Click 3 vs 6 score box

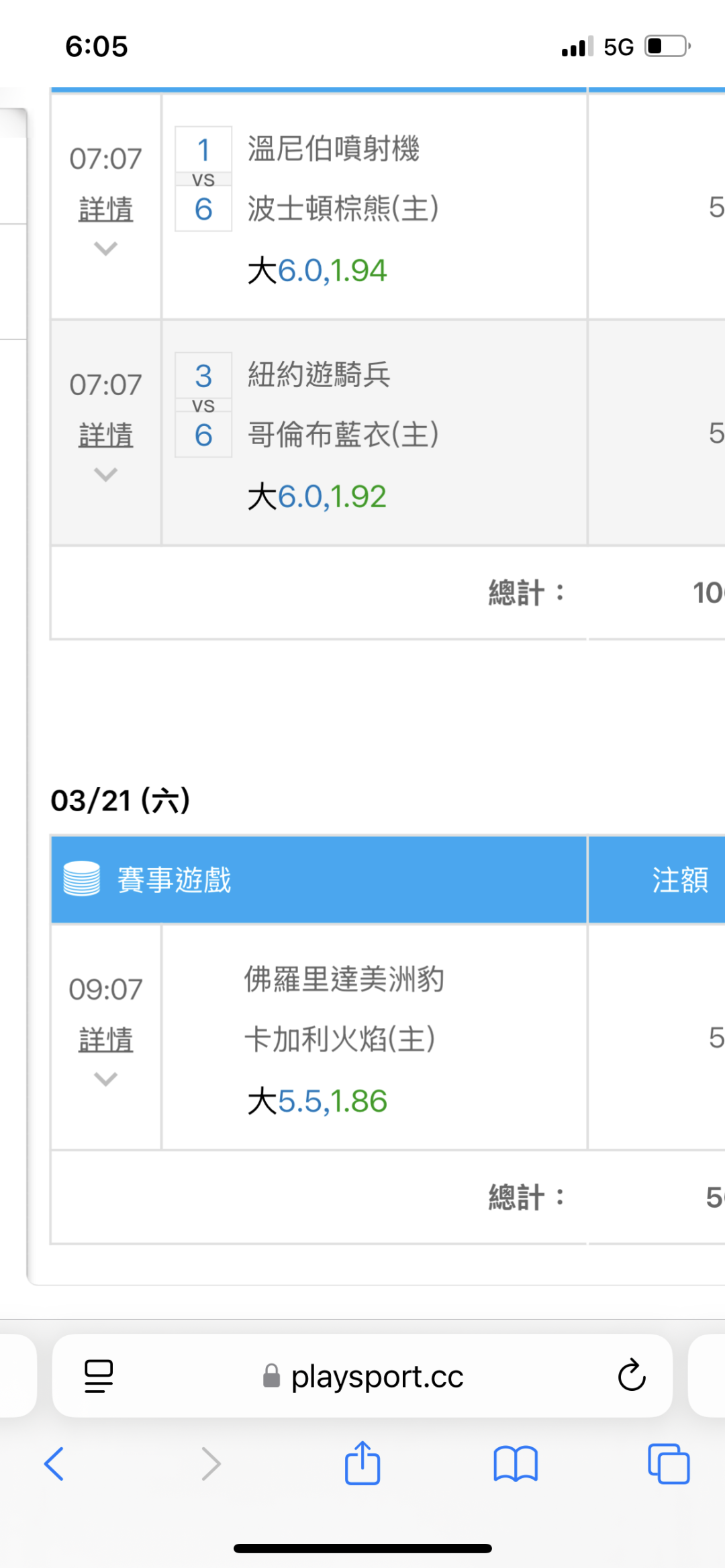[203, 405]
